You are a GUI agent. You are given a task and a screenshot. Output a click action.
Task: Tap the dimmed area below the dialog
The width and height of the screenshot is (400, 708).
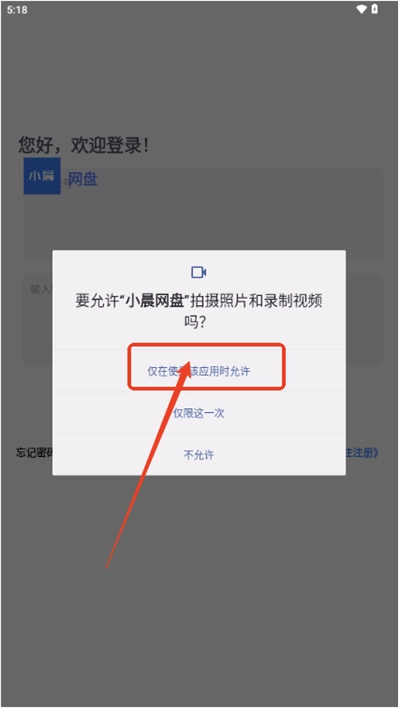pyautogui.click(x=199, y=587)
